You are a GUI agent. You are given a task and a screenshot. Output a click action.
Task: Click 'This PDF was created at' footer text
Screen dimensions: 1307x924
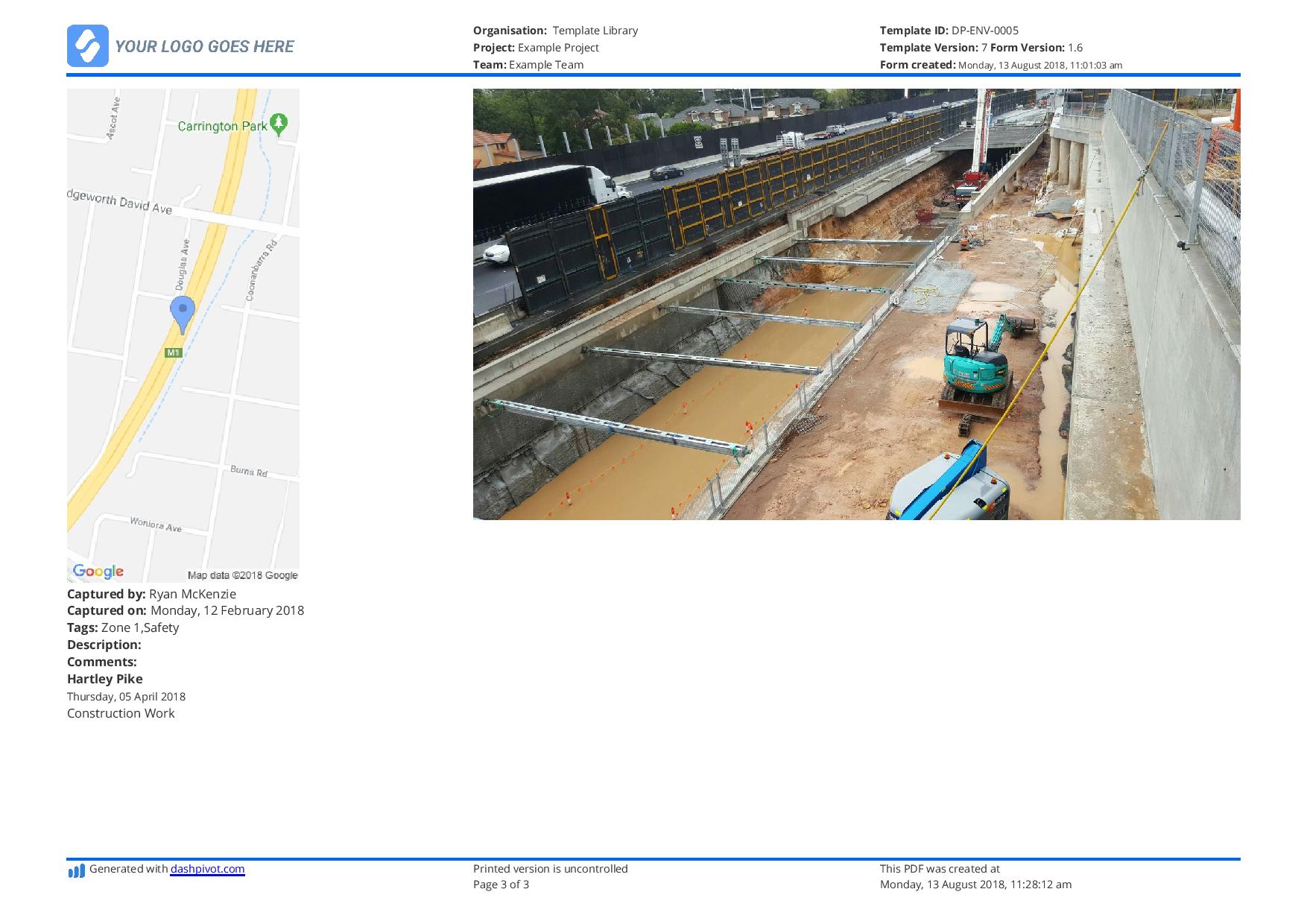tap(940, 869)
